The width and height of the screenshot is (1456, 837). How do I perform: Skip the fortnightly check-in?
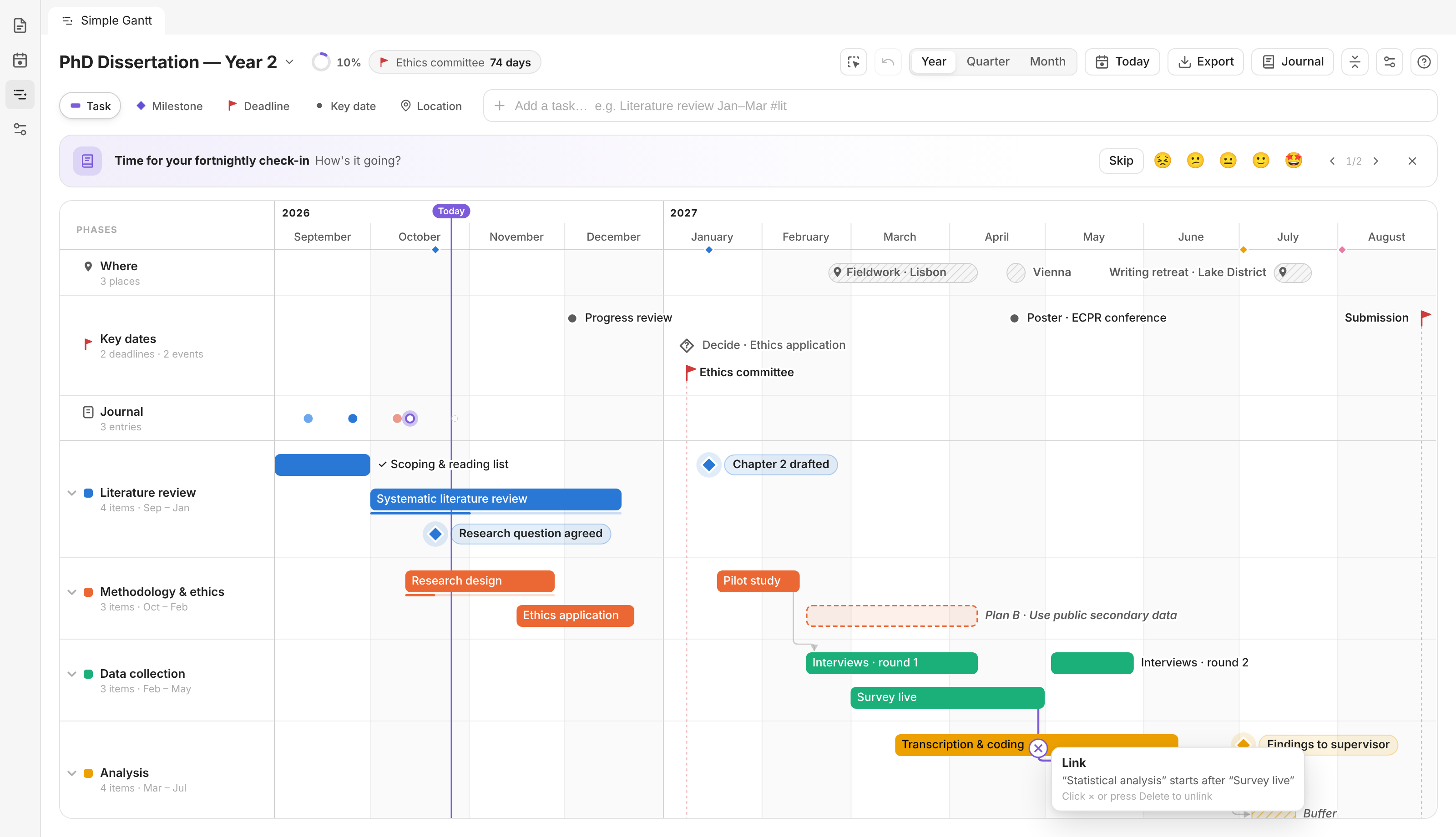tap(1121, 161)
